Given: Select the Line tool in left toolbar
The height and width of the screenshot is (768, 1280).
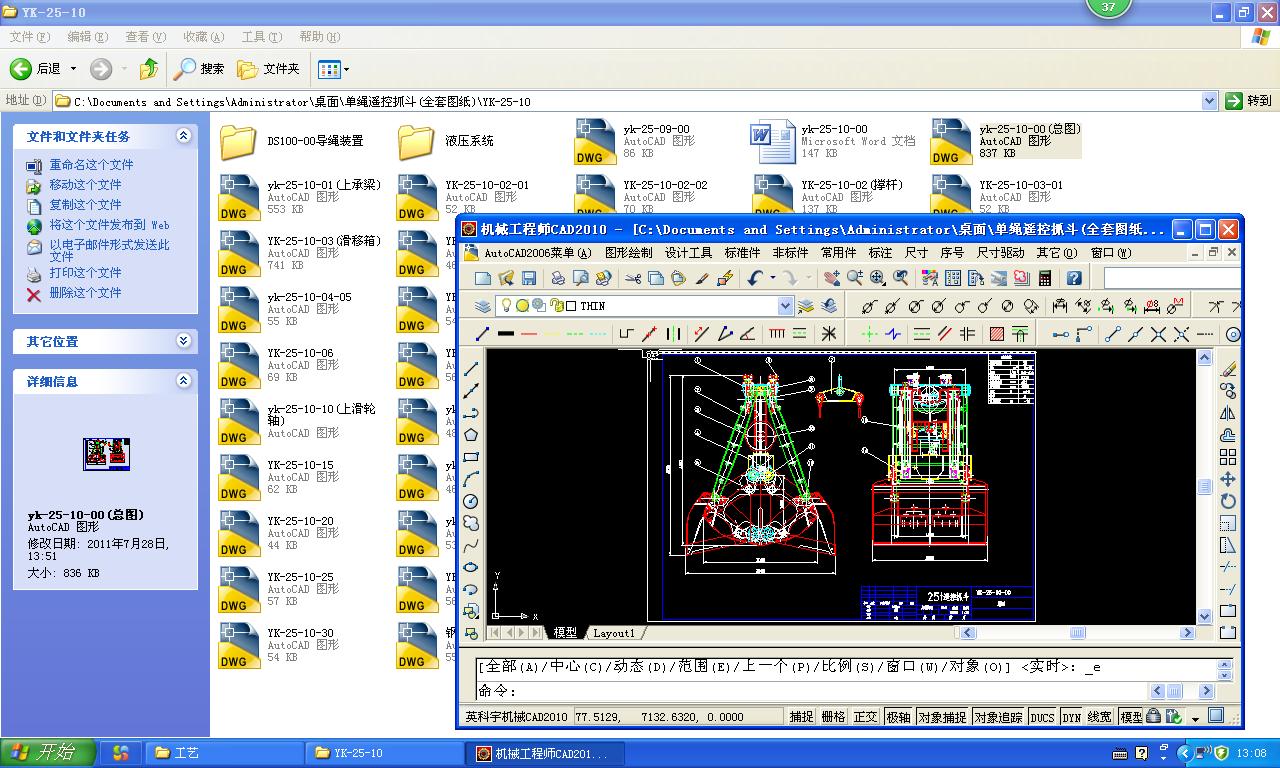Looking at the screenshot, I should pos(471,369).
